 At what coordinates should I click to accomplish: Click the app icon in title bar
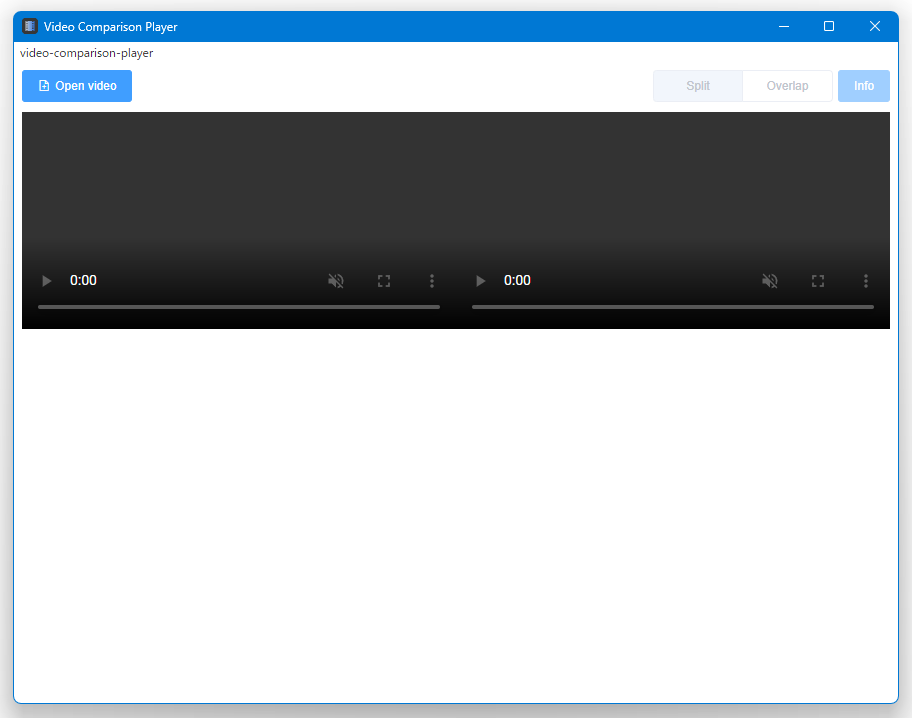[30, 26]
